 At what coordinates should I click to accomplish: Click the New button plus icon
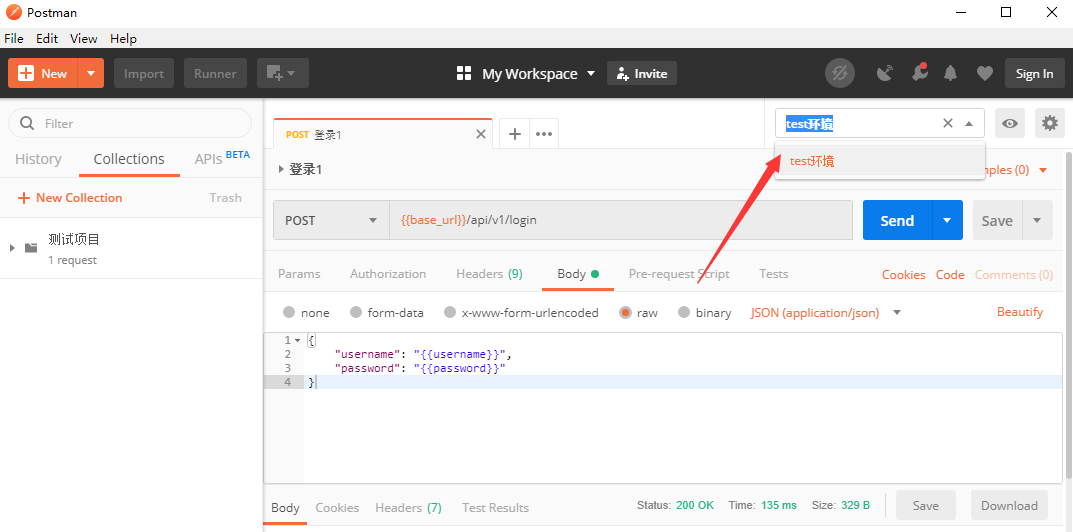25,73
